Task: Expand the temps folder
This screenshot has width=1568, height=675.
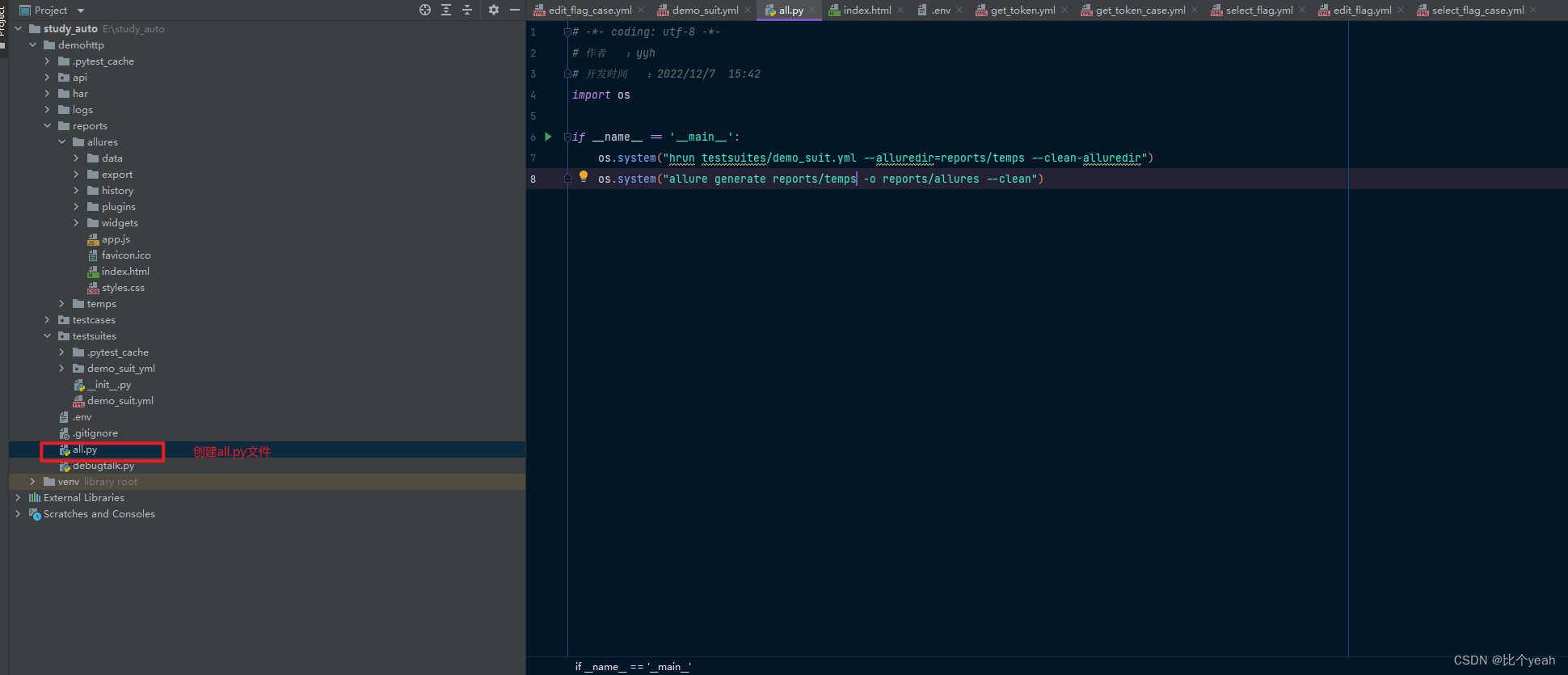Action: click(62, 303)
